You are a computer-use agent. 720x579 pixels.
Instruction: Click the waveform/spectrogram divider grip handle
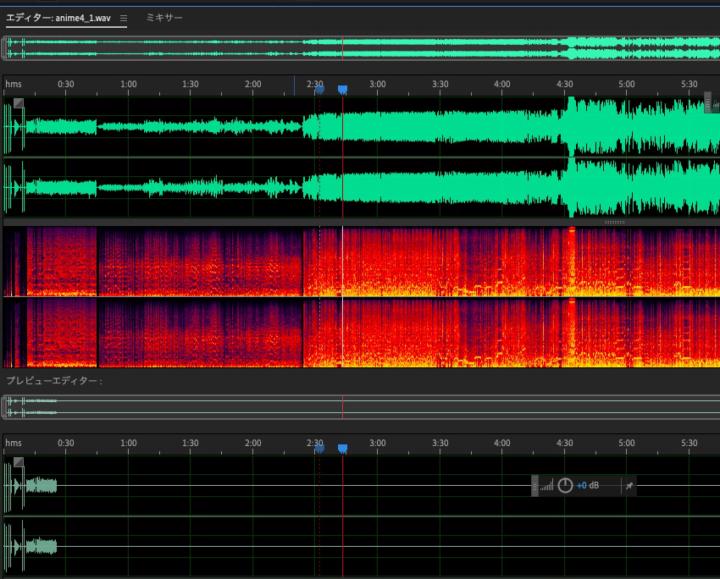[613, 222]
